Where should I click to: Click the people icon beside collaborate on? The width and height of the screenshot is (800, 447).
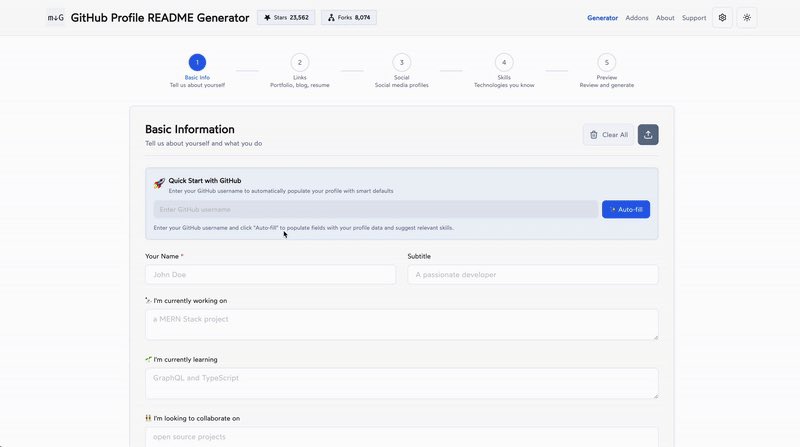[148, 418]
